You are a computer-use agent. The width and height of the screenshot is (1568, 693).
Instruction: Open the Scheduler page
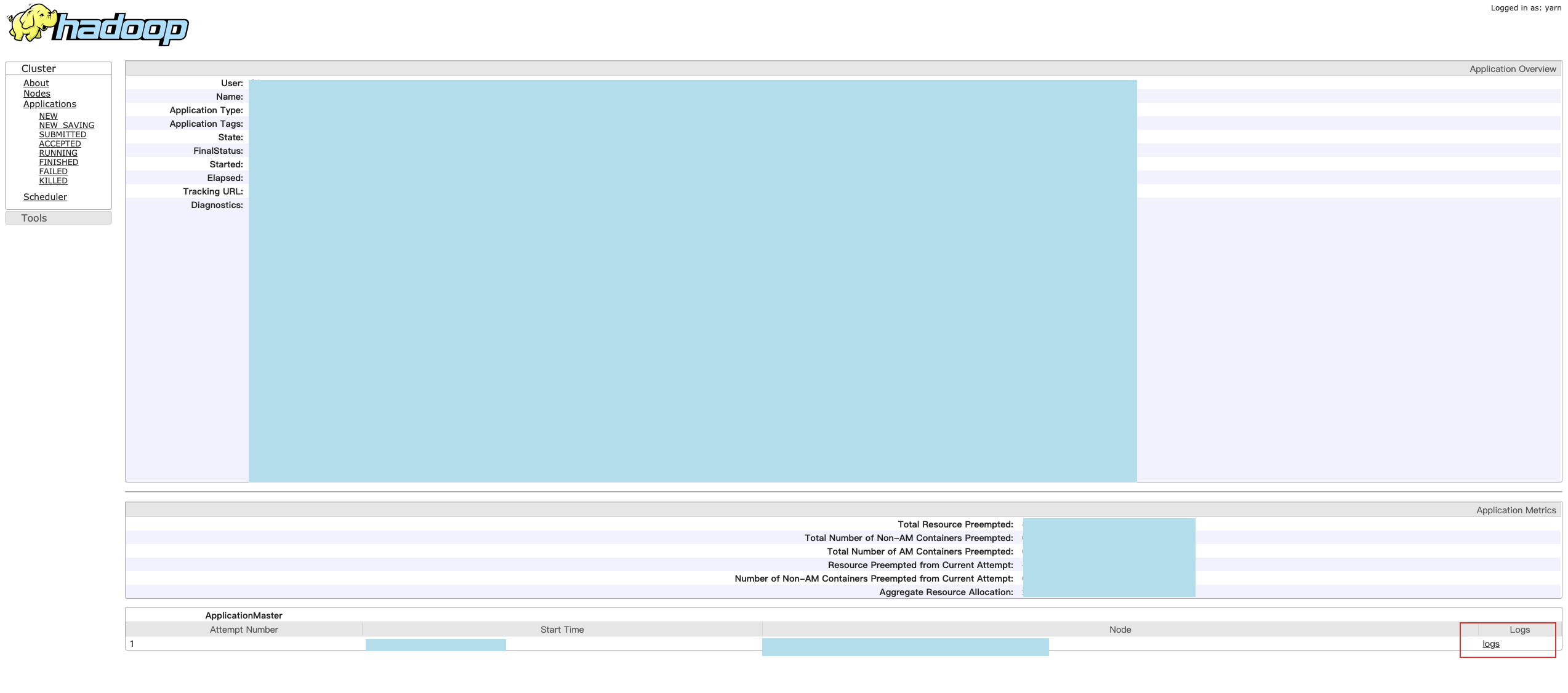45,197
